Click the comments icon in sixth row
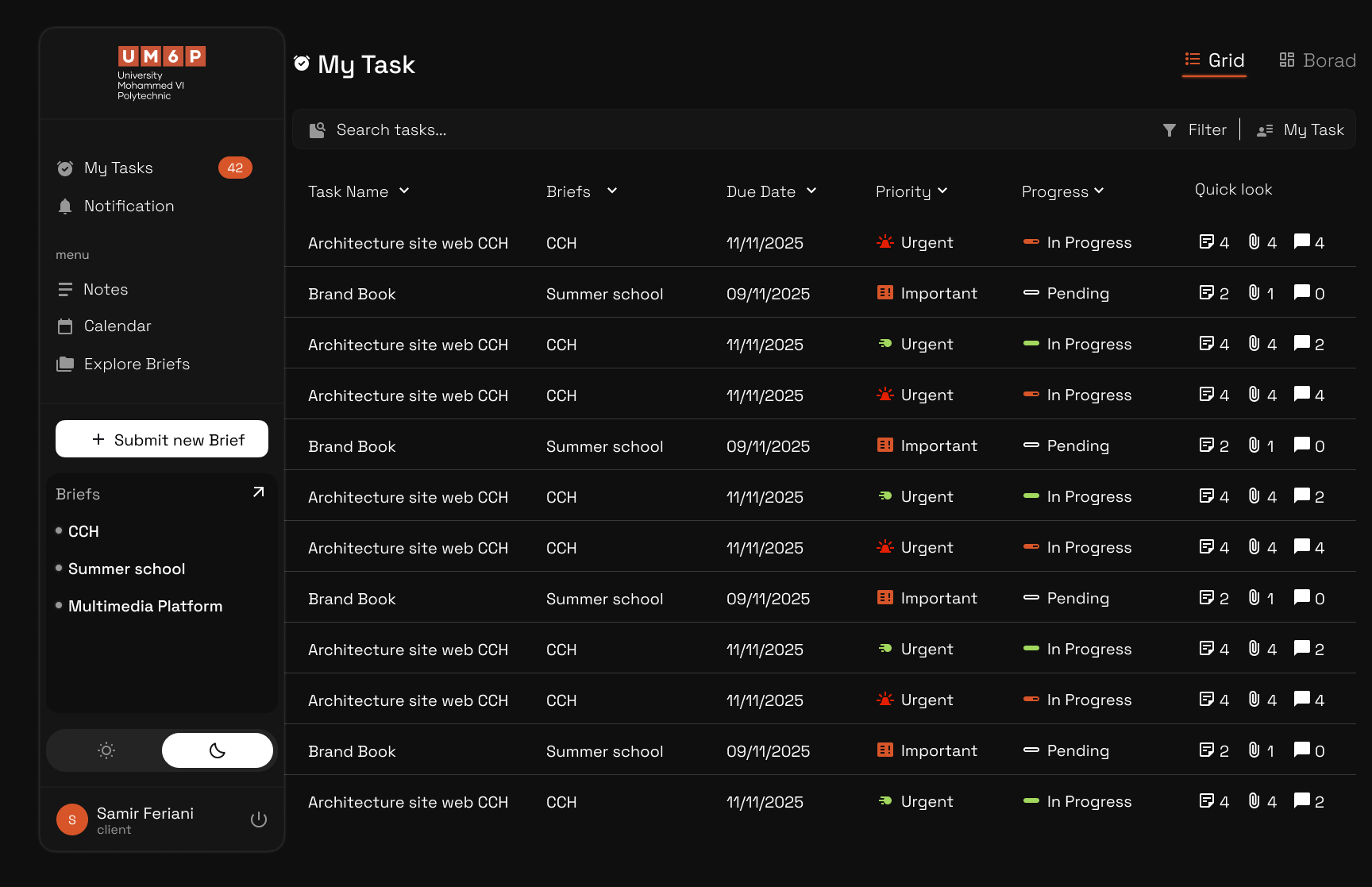The height and width of the screenshot is (887, 1372). point(1302,496)
